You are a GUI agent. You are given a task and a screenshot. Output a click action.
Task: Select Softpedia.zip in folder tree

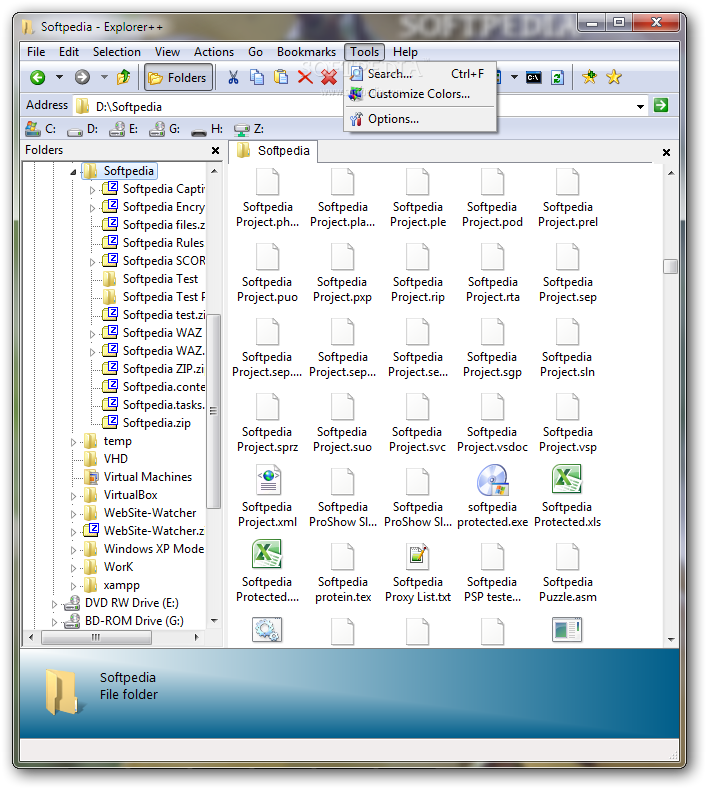[x=156, y=423]
